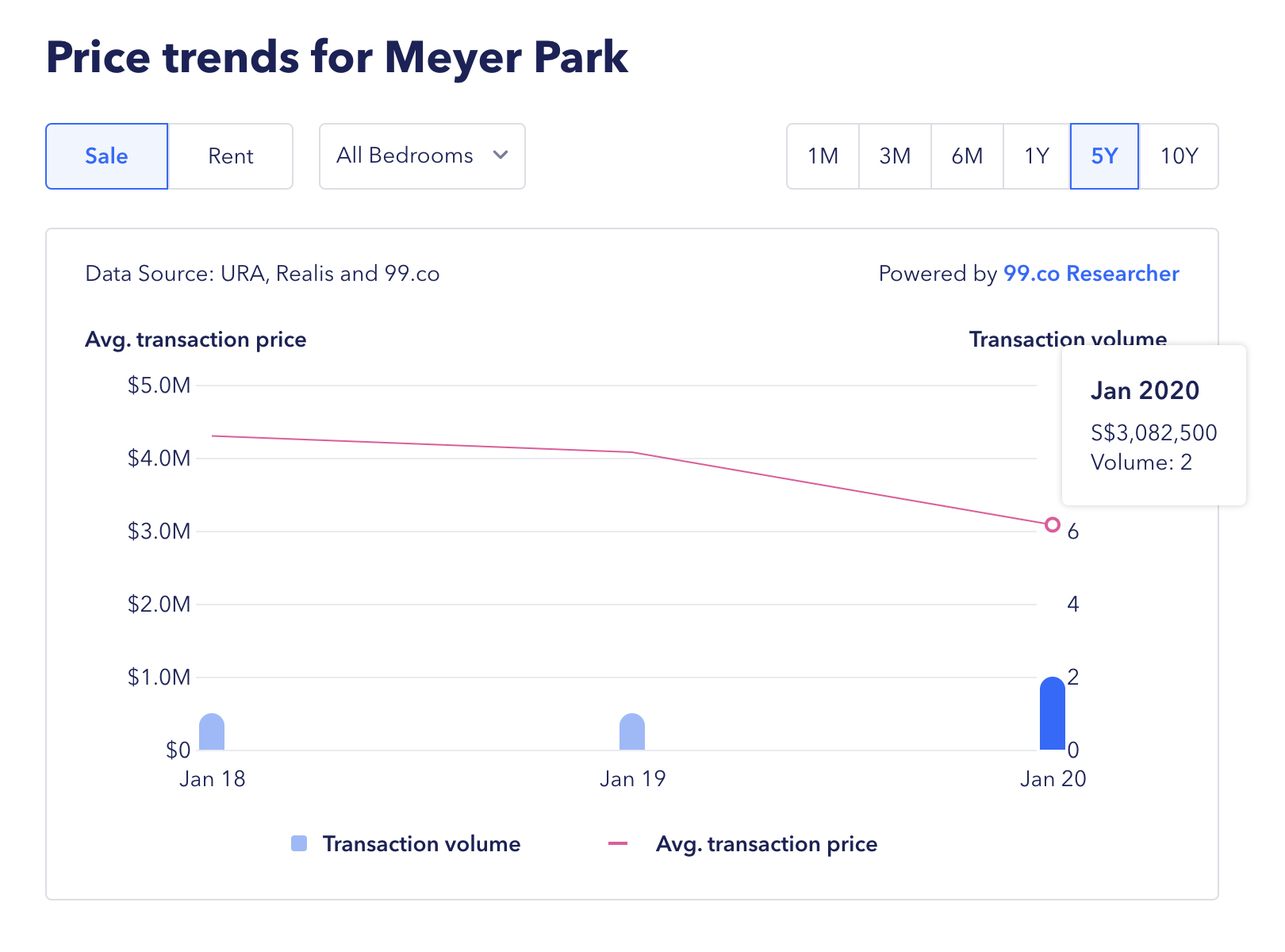Click the $5.0M axis label
Viewport: 1285px width, 952px height.
[159, 386]
